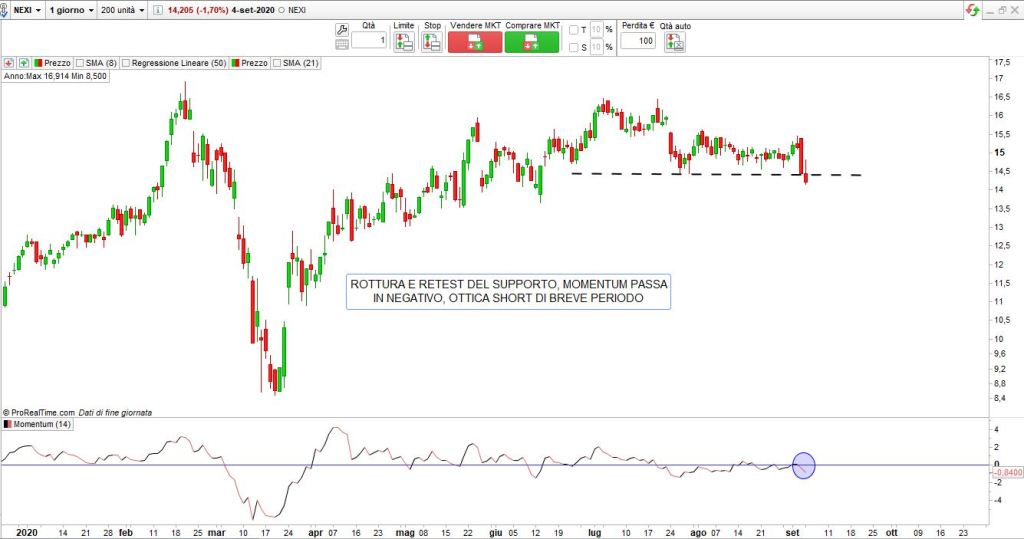The image size is (1024, 539).
Task: Enable the SMA (8) checkbox
Action: (x=80, y=63)
